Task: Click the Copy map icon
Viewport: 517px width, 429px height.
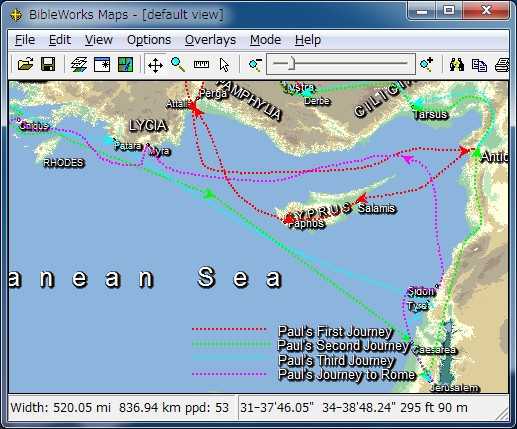Action: click(x=479, y=65)
